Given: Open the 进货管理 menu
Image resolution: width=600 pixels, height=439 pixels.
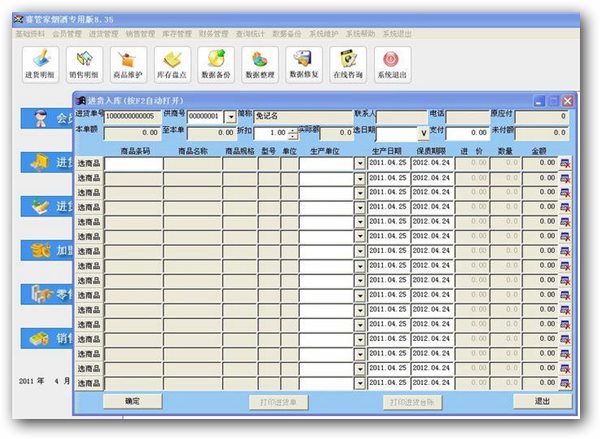Looking at the screenshot, I should (104, 34).
